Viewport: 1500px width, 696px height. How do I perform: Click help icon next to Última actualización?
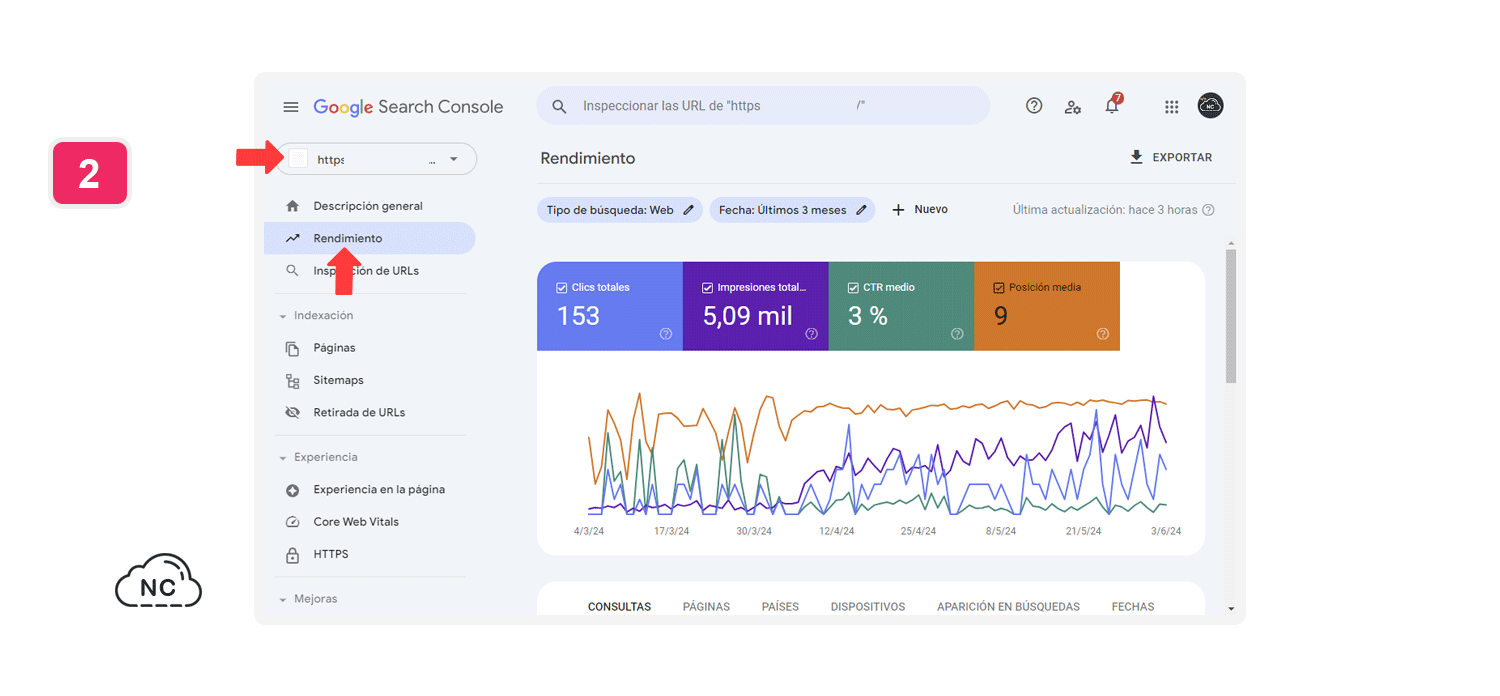pyautogui.click(x=1208, y=210)
